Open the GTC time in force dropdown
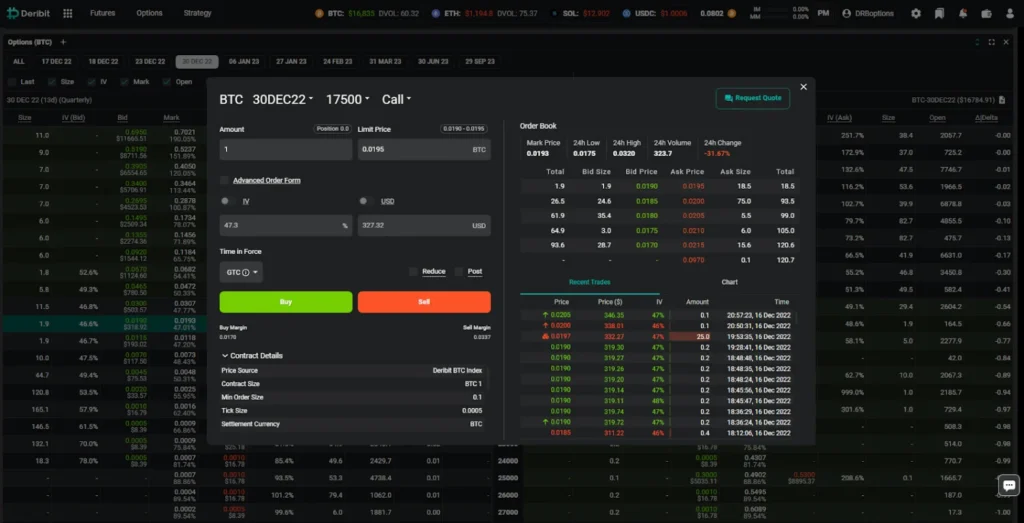 (241, 272)
